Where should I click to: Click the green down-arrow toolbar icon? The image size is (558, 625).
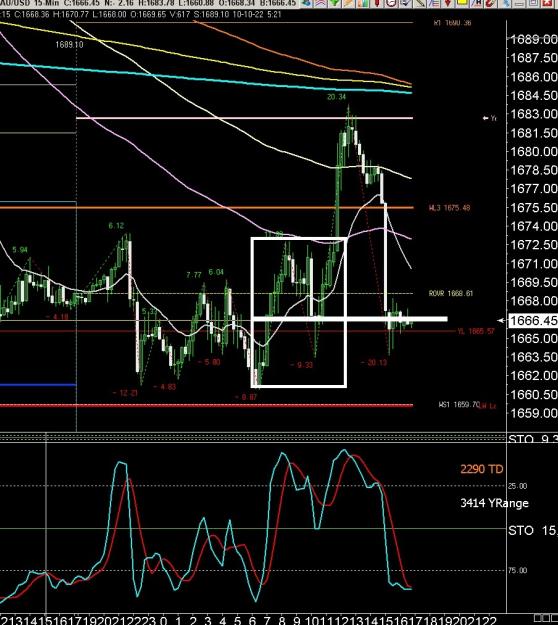click(x=335, y=2)
